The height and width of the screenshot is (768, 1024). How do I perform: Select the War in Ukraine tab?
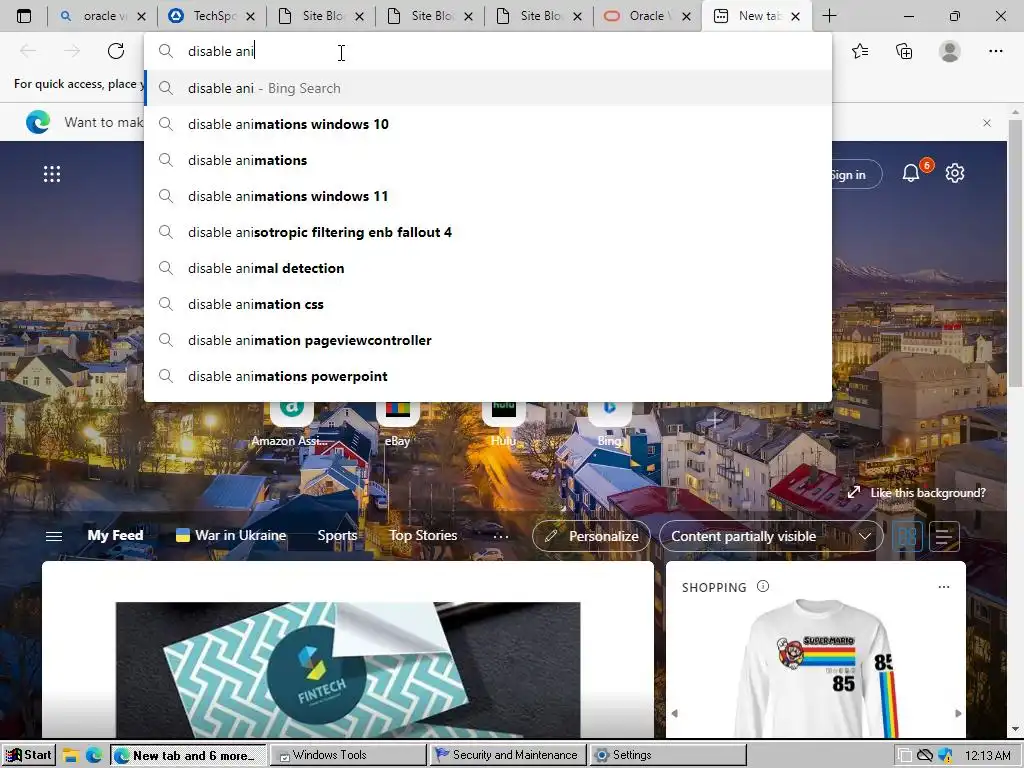pyautogui.click(x=231, y=536)
